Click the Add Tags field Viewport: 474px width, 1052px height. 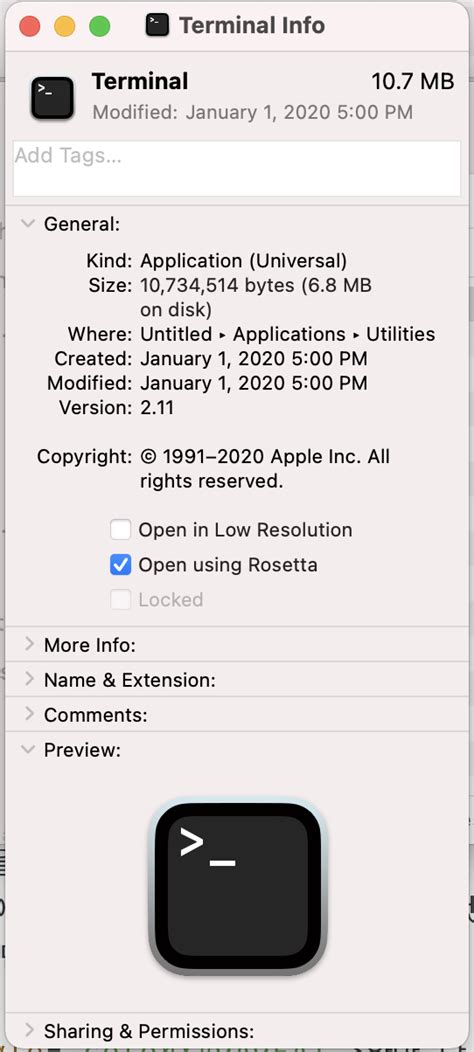pos(237,168)
